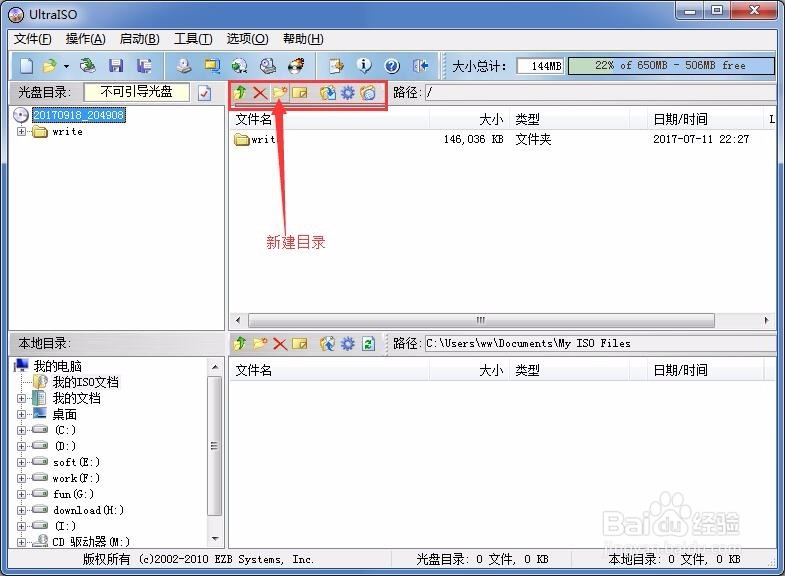Expand the 桌面 tree node
This screenshot has width=785, height=576.
[21, 414]
